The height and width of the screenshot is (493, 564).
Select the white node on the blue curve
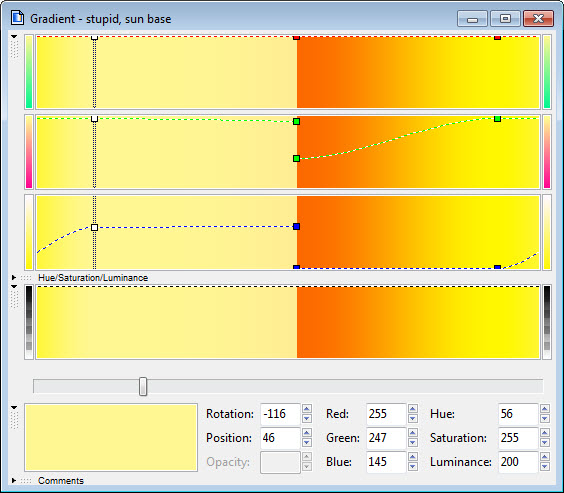click(94, 228)
